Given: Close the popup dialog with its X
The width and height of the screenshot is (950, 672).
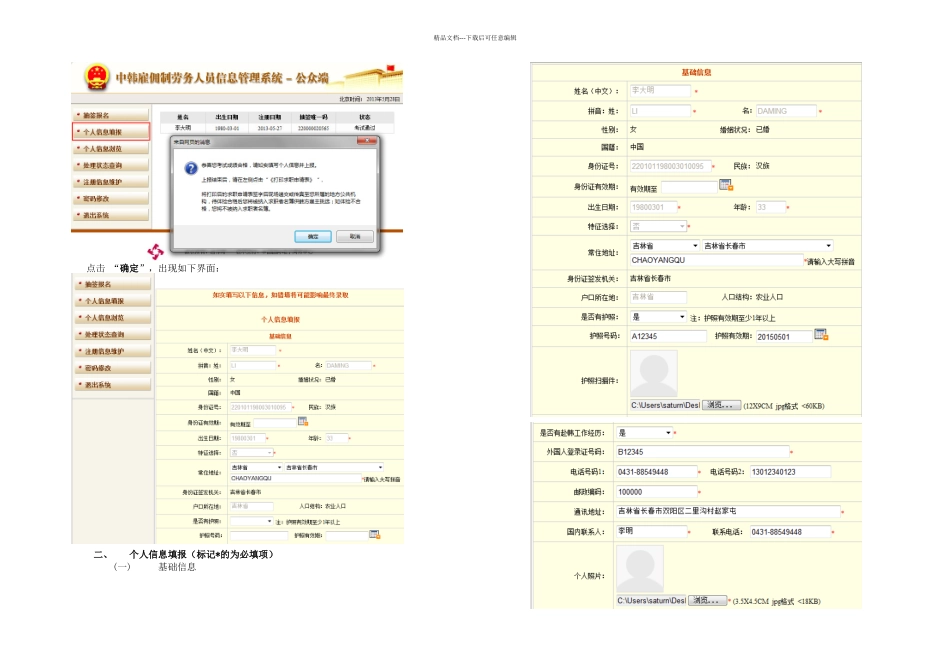Looking at the screenshot, I should pos(367,141).
